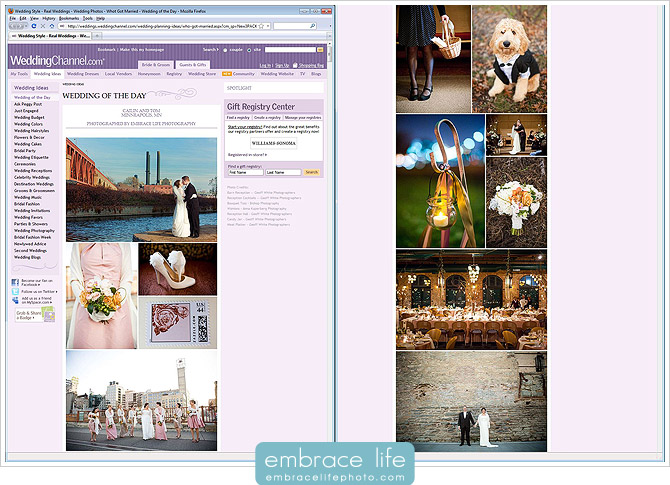Screen dimensions: 670x485
Task: Click the Log In link
Action: click(265, 65)
